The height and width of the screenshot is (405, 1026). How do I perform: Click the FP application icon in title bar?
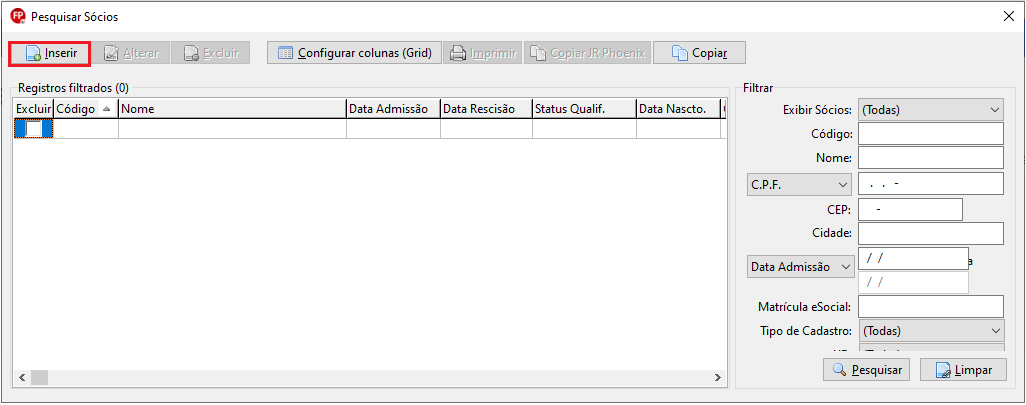18,16
